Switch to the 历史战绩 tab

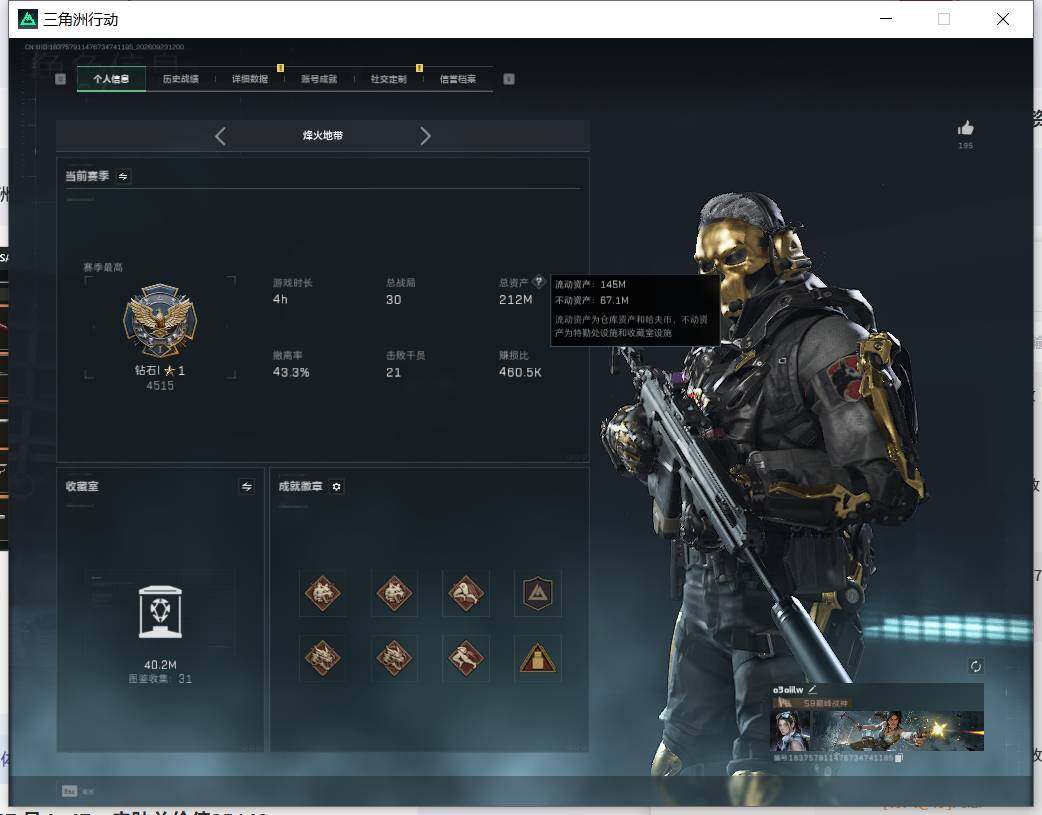pos(181,79)
